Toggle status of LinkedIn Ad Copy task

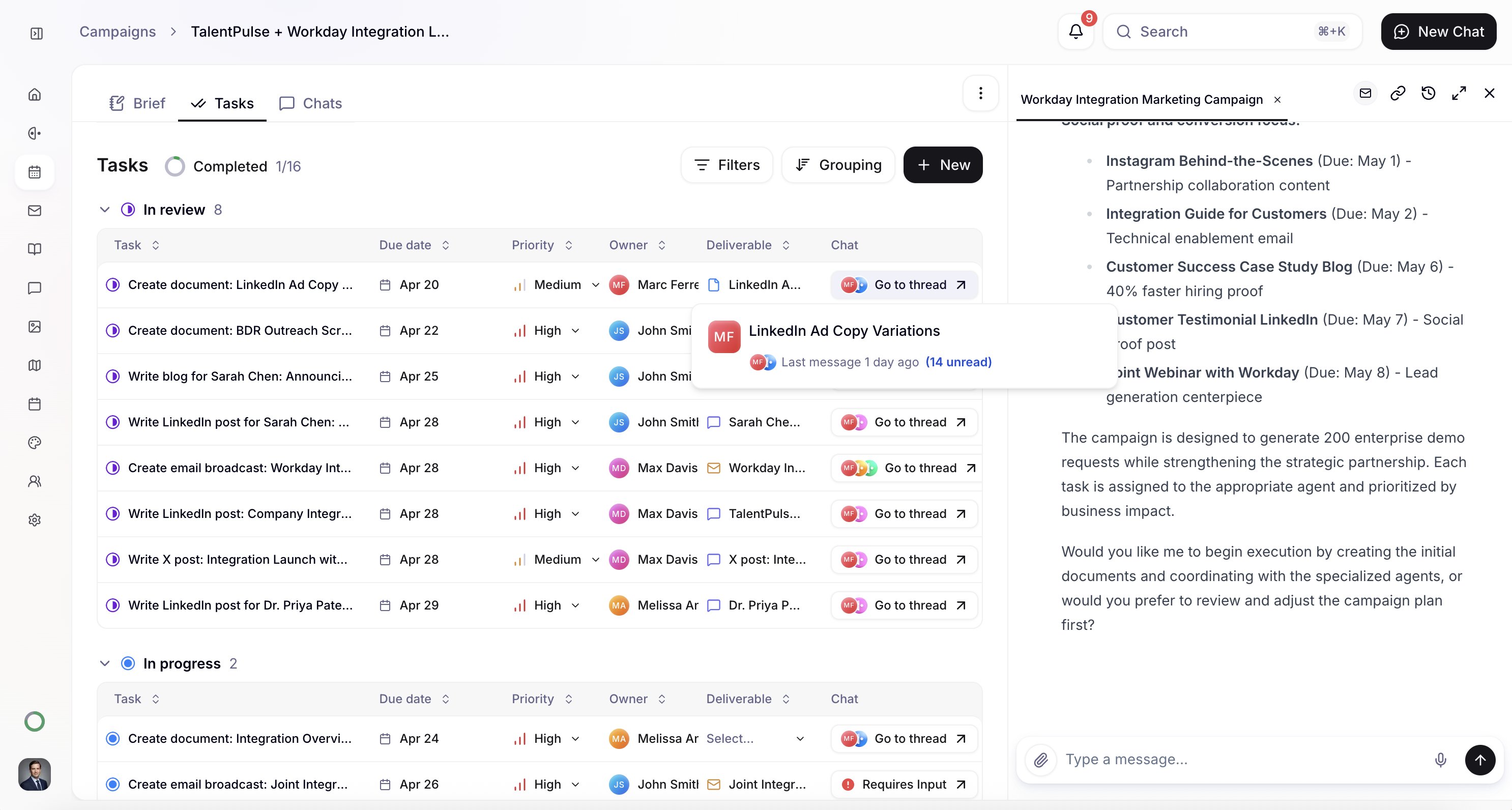[113, 285]
